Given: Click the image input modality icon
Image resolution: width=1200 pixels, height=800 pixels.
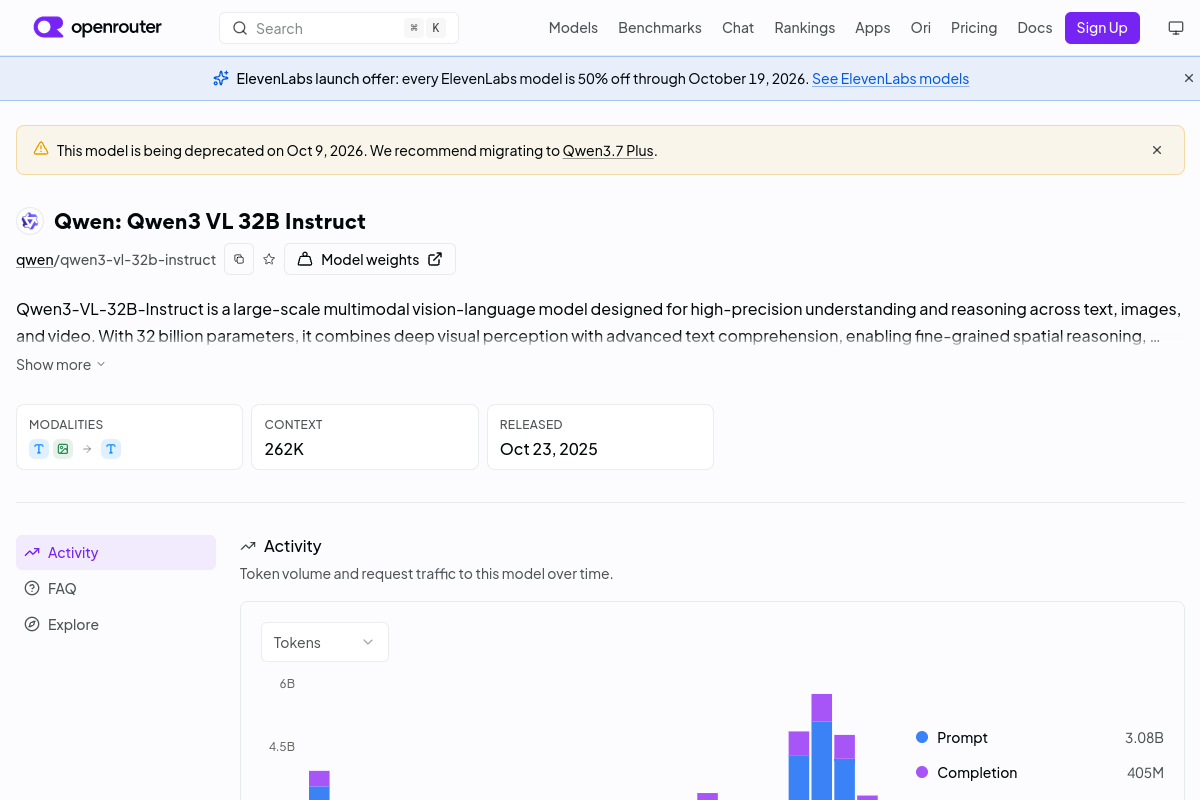Looking at the screenshot, I should click(x=63, y=449).
